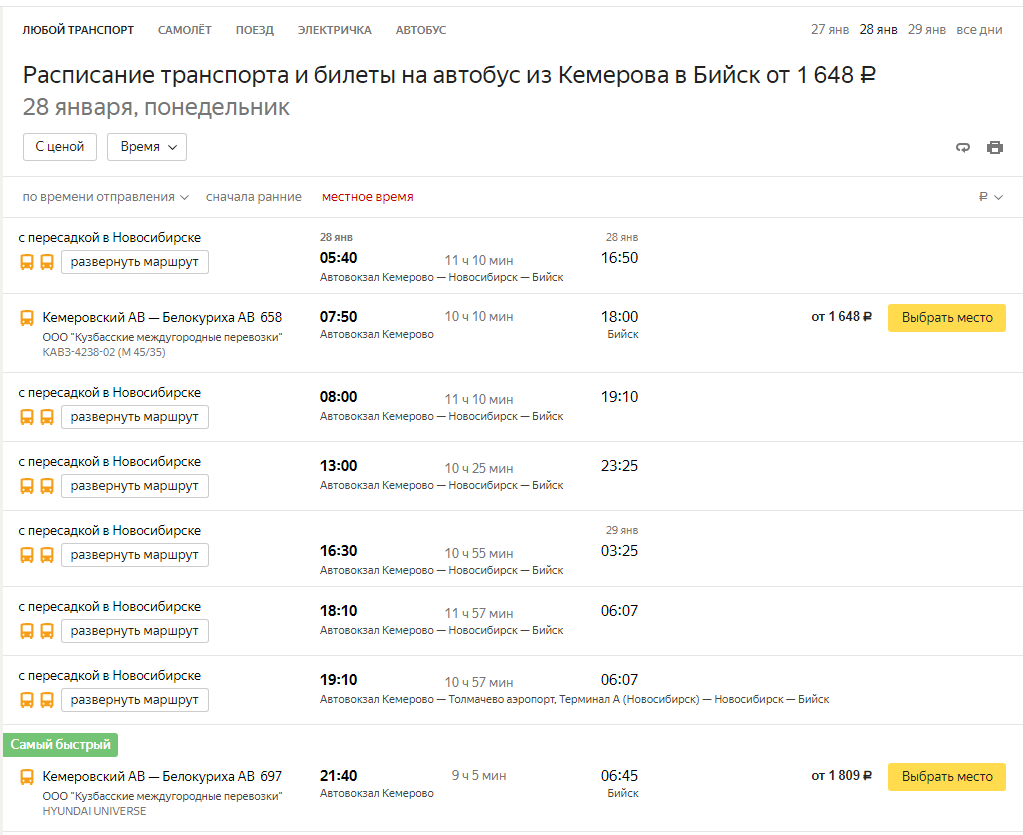Click double bus icon for 19:10 departure
The height and width of the screenshot is (835, 1023).
click(x=37, y=700)
